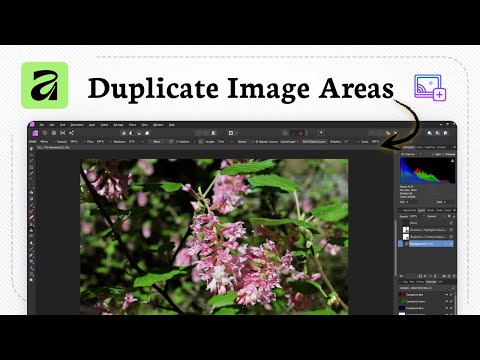Select the open document tab
This screenshot has height=360, width=480.
[x=53, y=147]
